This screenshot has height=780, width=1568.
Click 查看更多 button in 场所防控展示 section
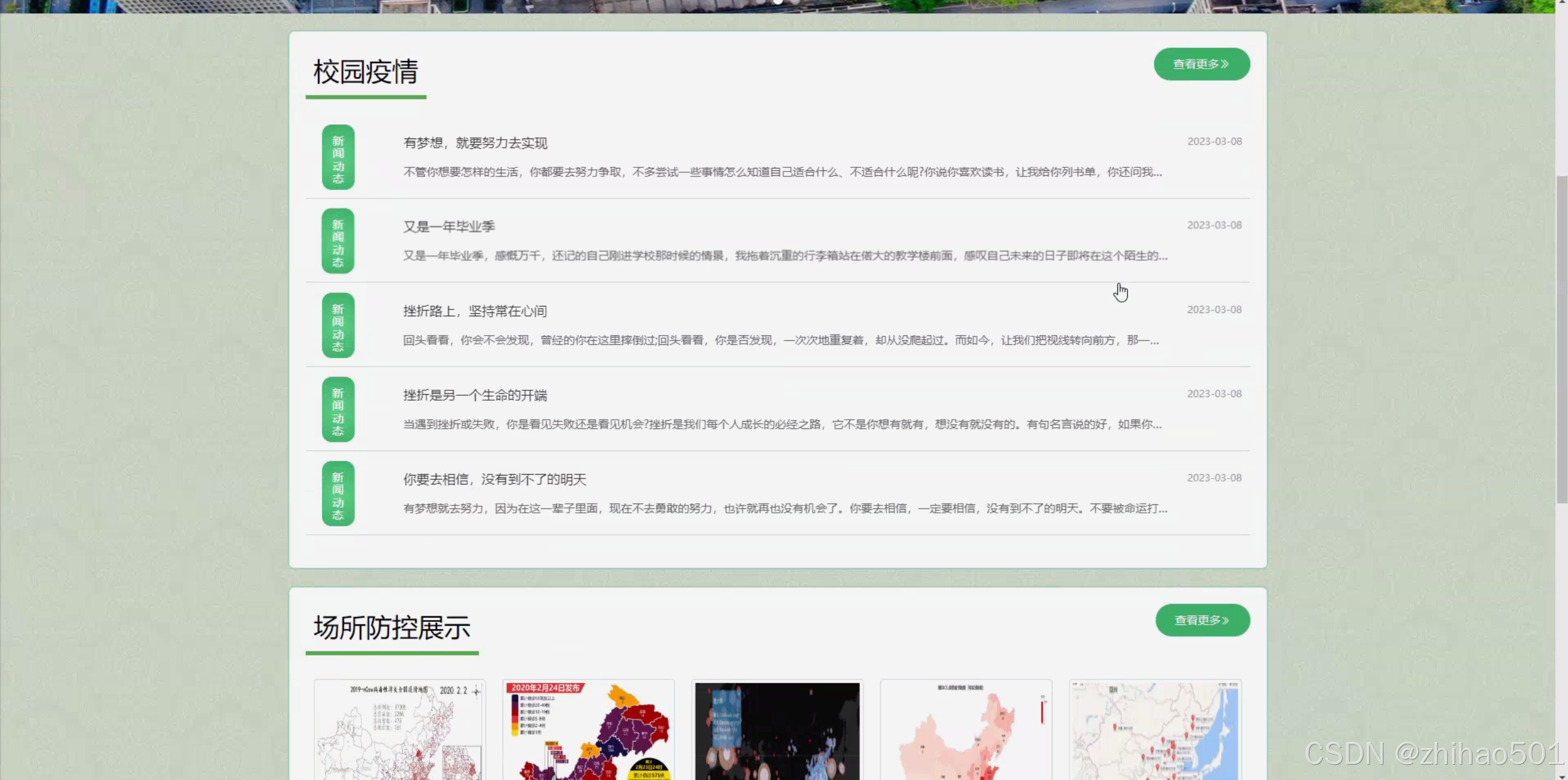pos(1203,619)
